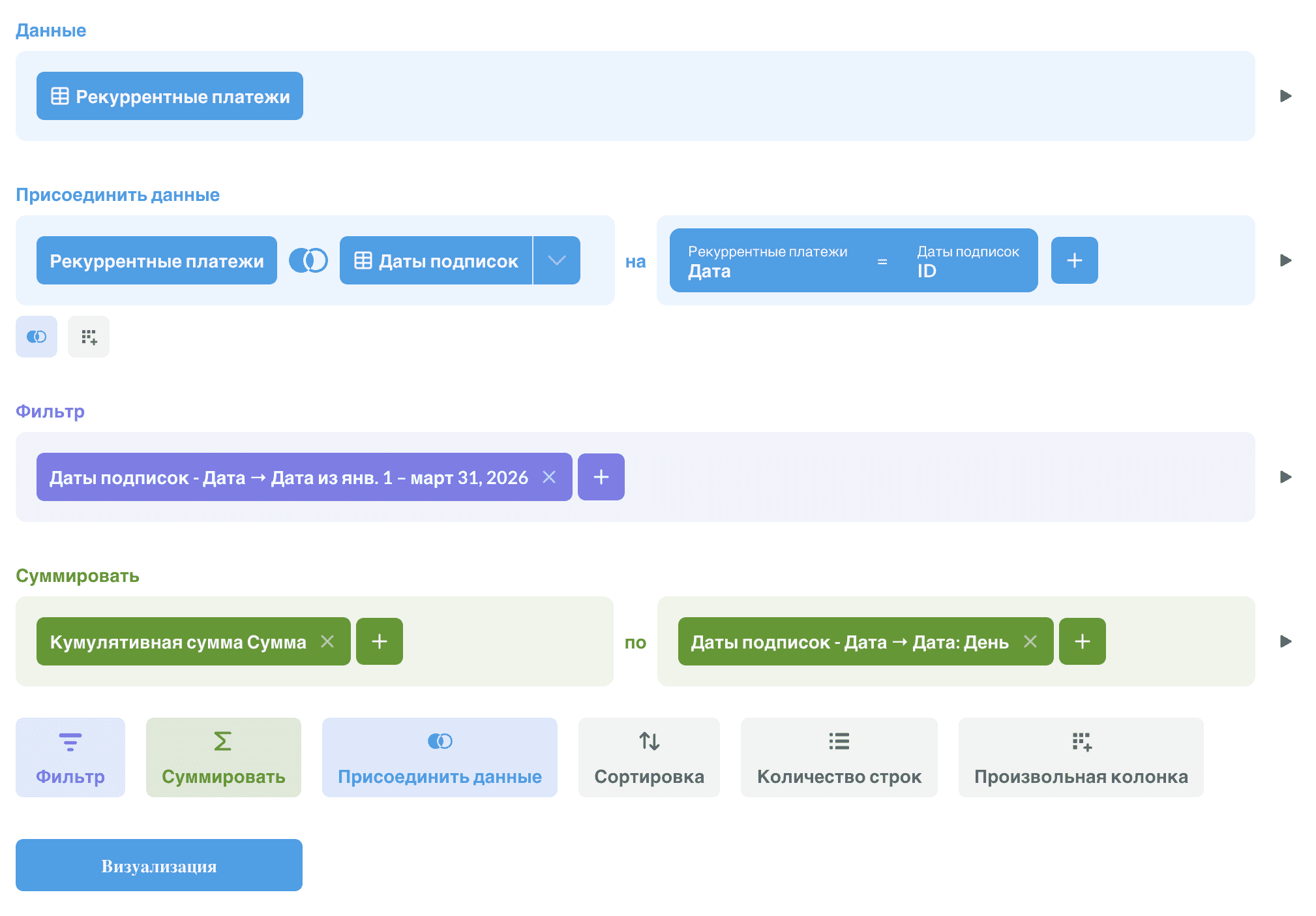This screenshot has height=916, width=1316.
Task: Preview results of the Данные step
Action: [x=1285, y=96]
